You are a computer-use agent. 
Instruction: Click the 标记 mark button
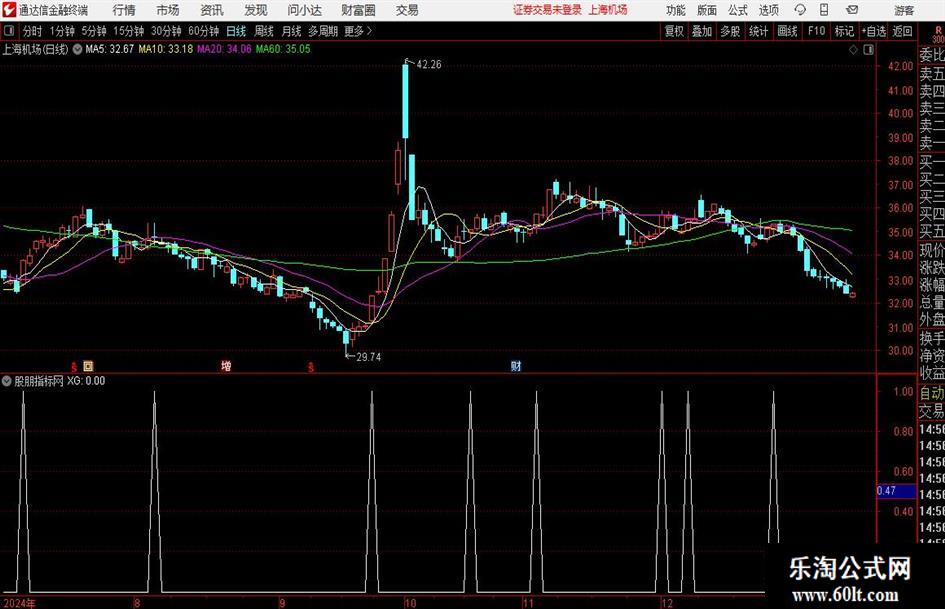click(x=844, y=31)
